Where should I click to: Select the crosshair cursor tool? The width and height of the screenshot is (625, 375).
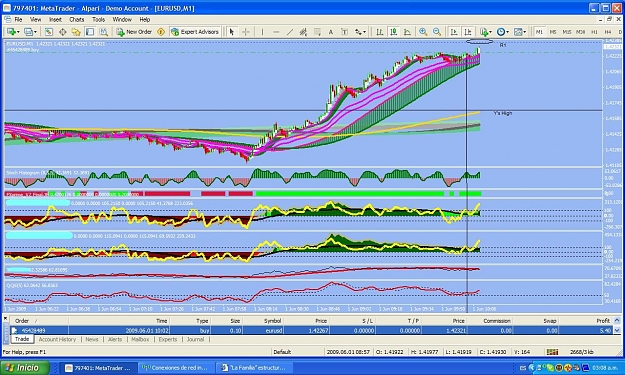click(x=246, y=32)
